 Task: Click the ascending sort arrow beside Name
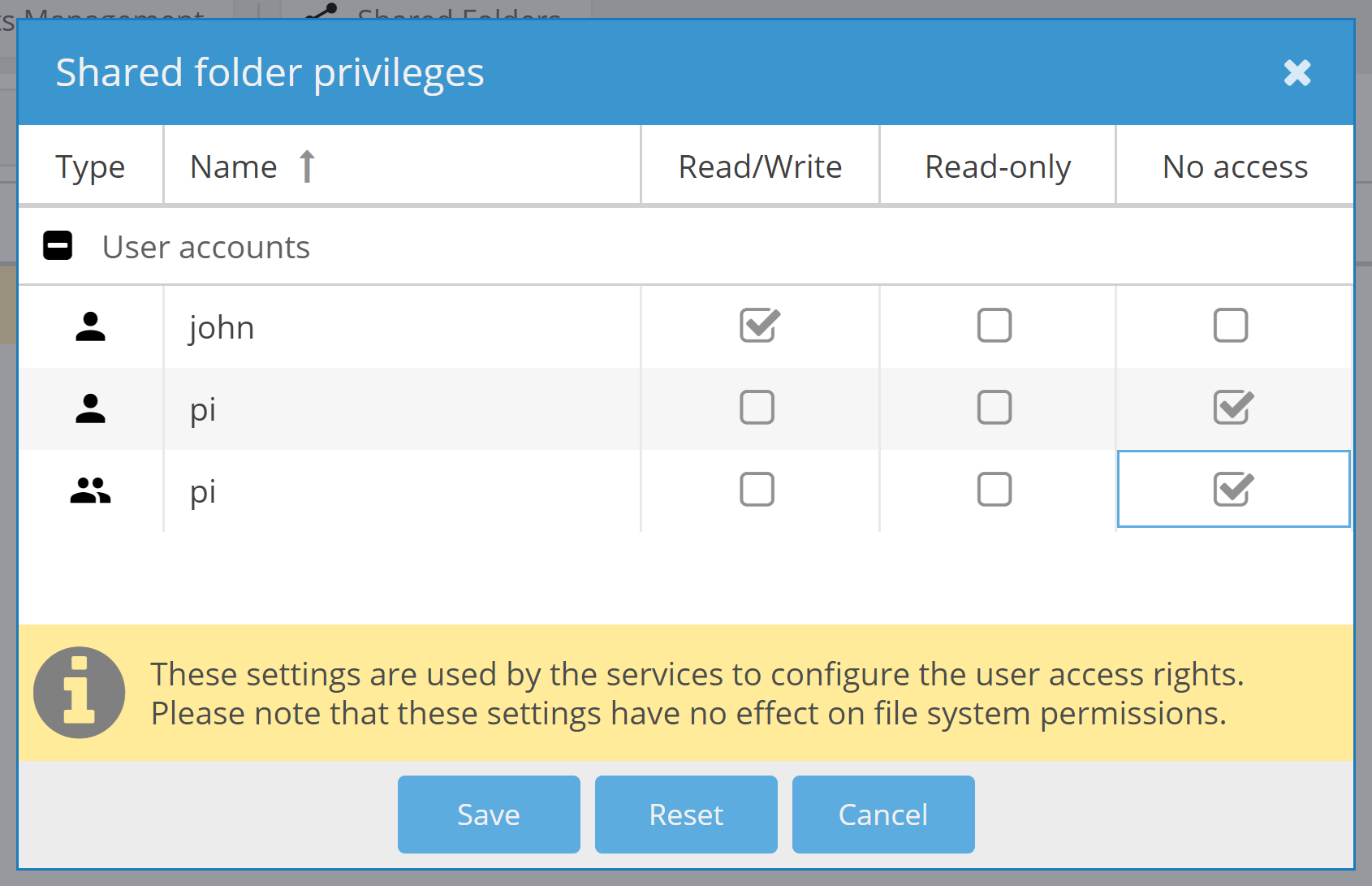306,165
